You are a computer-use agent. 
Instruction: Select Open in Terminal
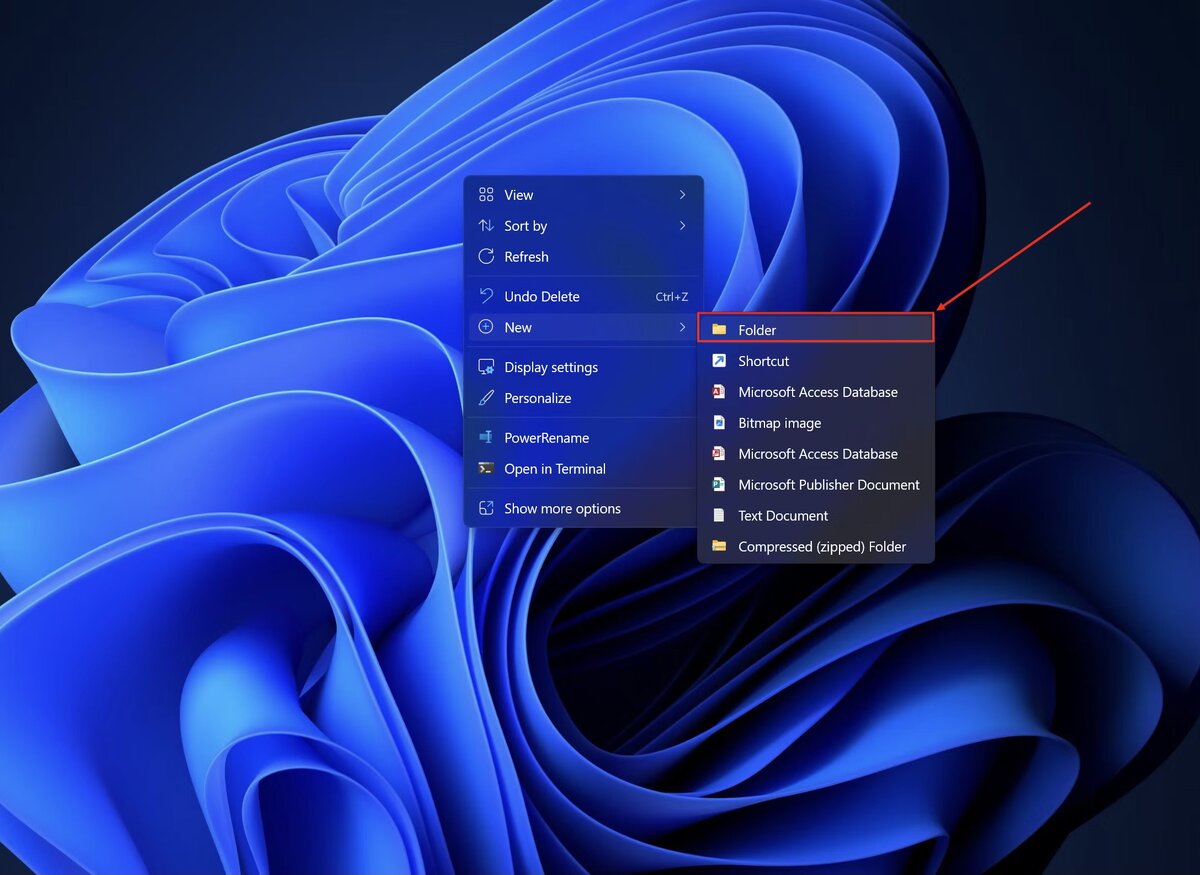pyautogui.click(x=583, y=469)
